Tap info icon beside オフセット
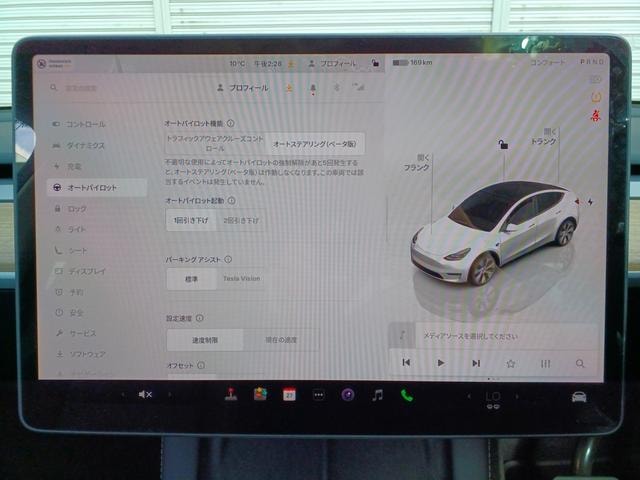 (201, 365)
